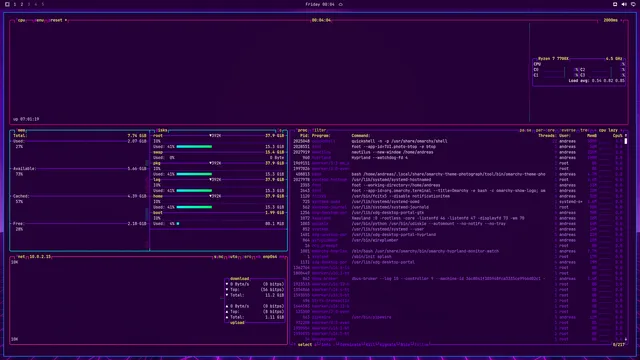The image size is (640, 360).
Task: Click the Command: column header
Action: [x=361, y=136]
